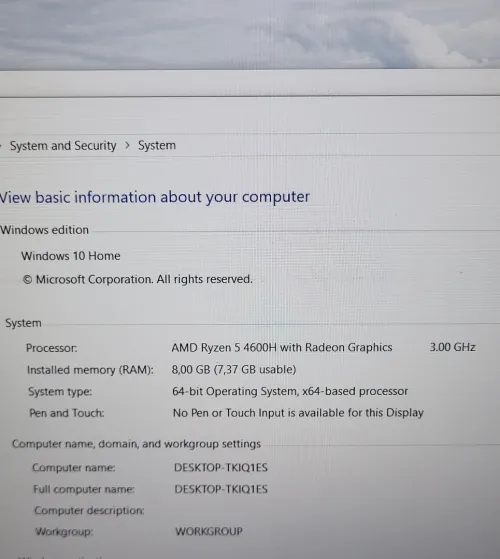The width and height of the screenshot is (500, 559).
Task: Select the 'Windows 10 Home' text
Action: pos(71,256)
